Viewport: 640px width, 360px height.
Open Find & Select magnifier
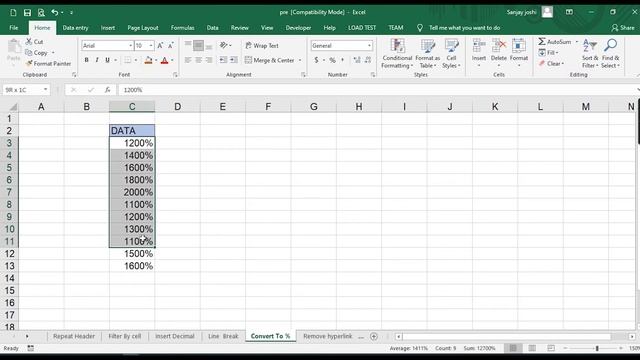[x=611, y=53]
